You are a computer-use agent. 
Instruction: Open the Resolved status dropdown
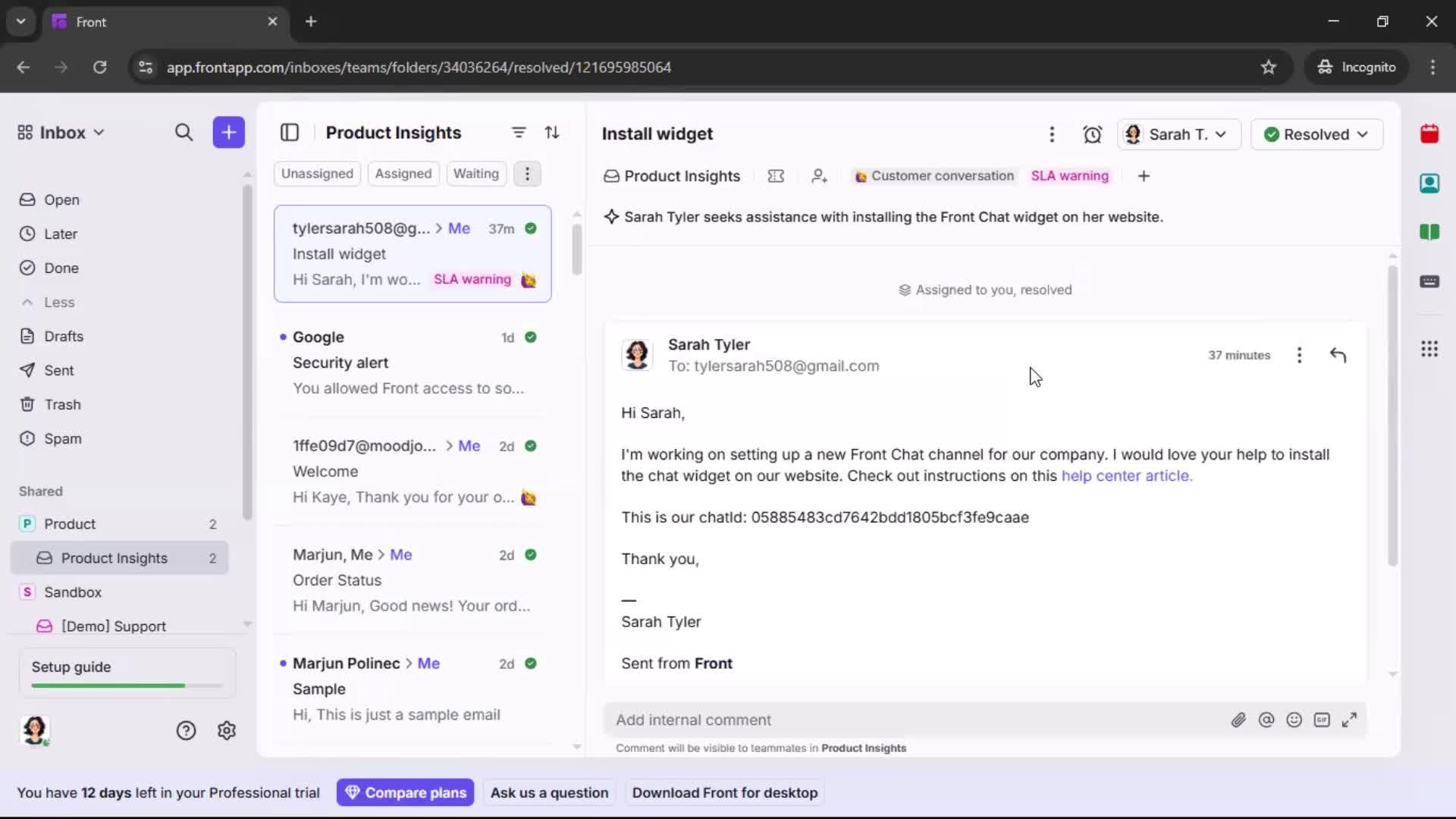(1316, 134)
